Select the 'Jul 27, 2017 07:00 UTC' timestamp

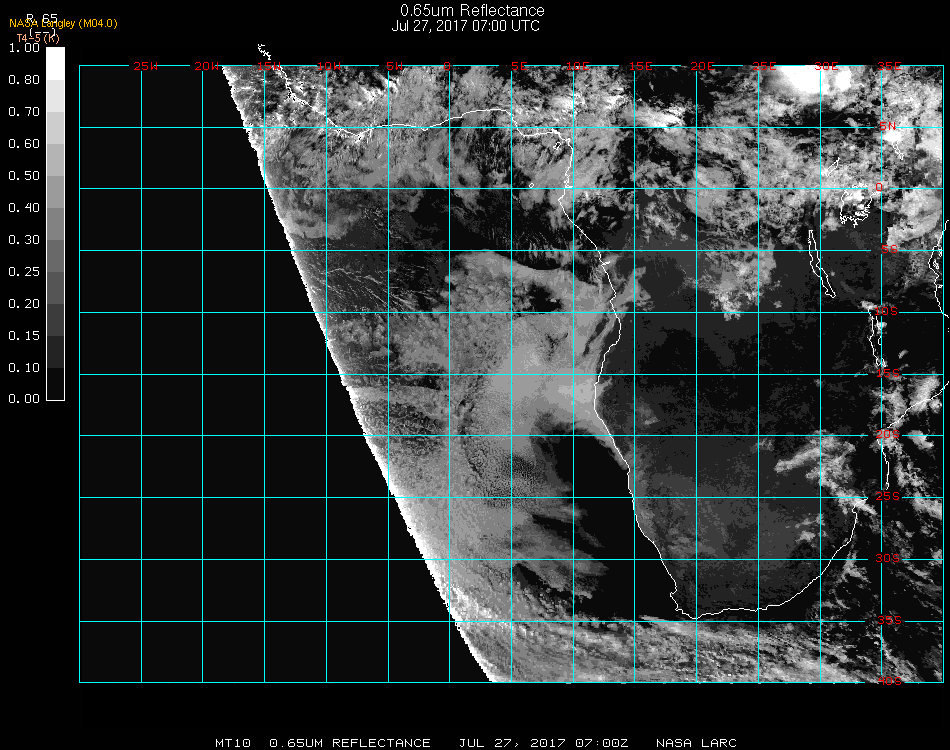(465, 26)
